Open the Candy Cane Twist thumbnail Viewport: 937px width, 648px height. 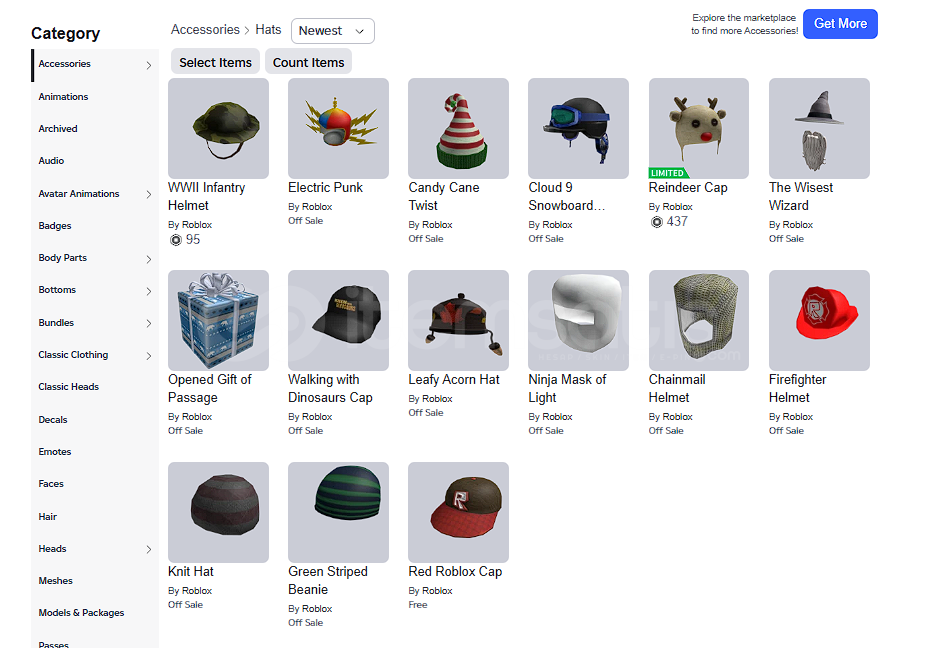coord(458,129)
